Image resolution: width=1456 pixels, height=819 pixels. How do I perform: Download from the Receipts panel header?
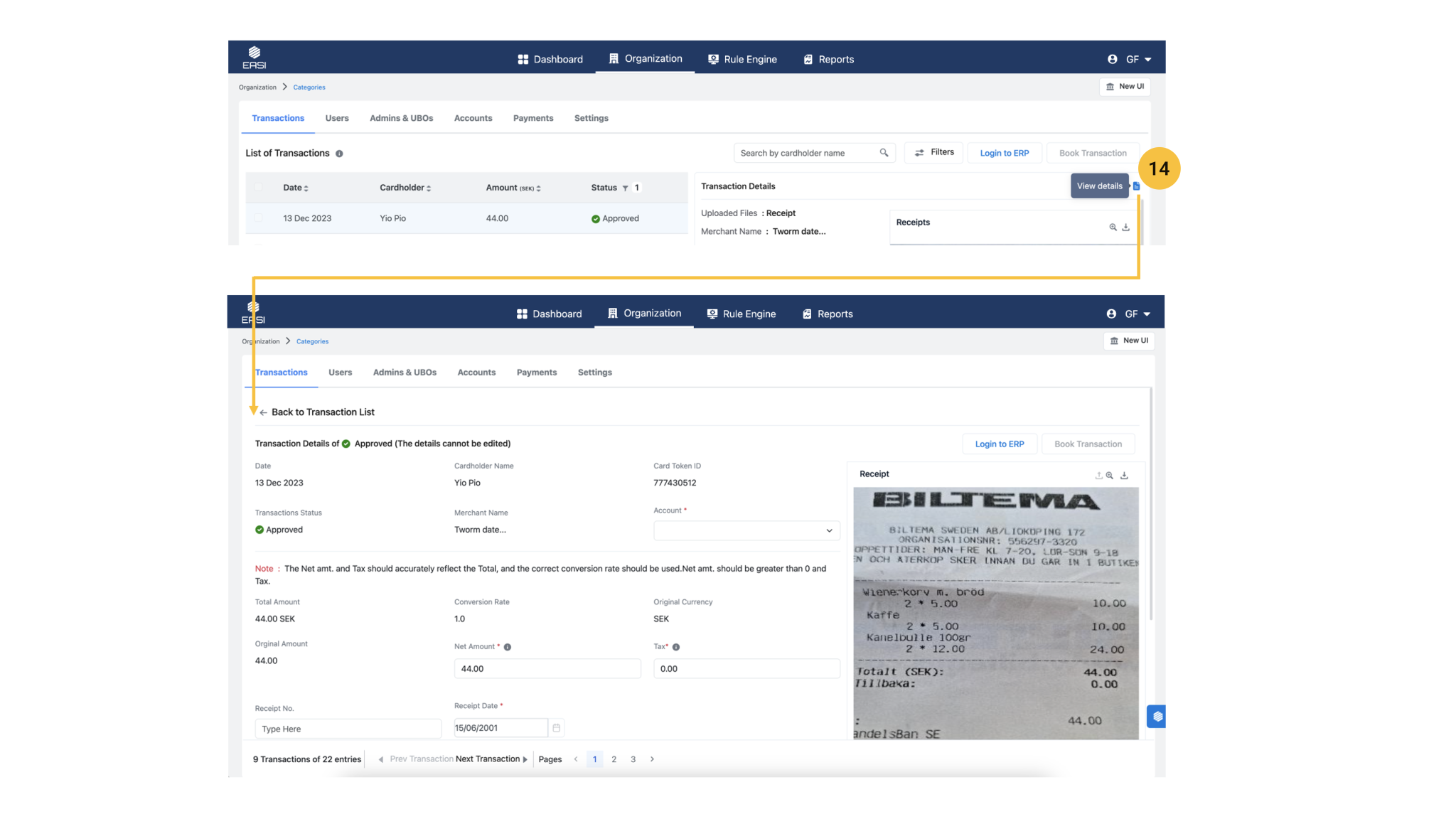pyautogui.click(x=1125, y=227)
